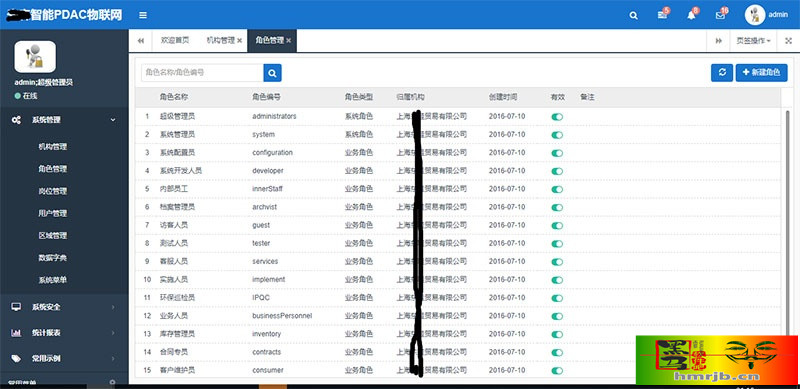Viewport: 800px width, 389px height.
Task: Toggle fullscreen expand icon
Action: (x=788, y=41)
